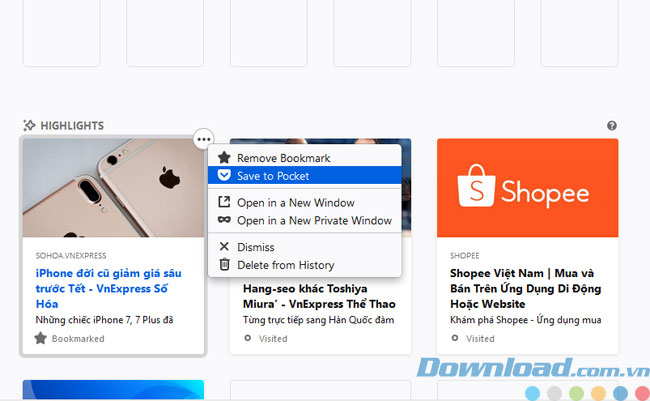Click the Visited text on Shopee card
Image resolution: width=650 pixels, height=401 pixels.
click(x=480, y=339)
